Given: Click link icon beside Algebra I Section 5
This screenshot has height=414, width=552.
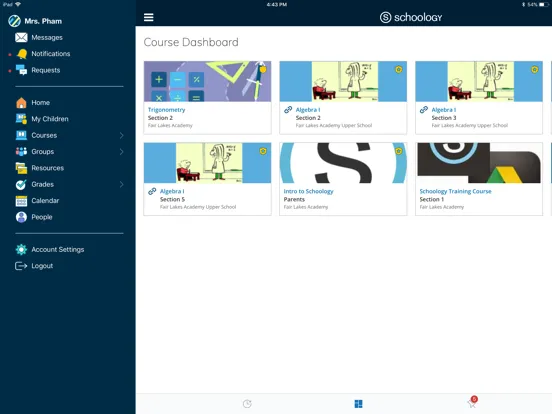Looking at the screenshot, I should click(x=152, y=192).
